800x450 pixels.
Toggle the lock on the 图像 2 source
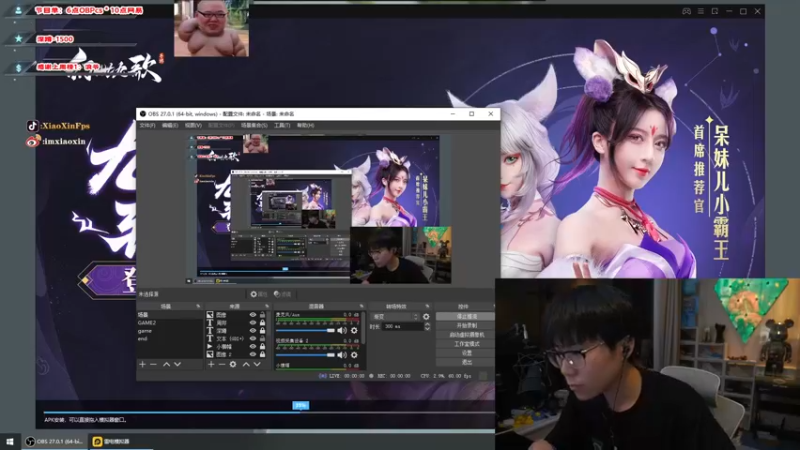coord(262,354)
